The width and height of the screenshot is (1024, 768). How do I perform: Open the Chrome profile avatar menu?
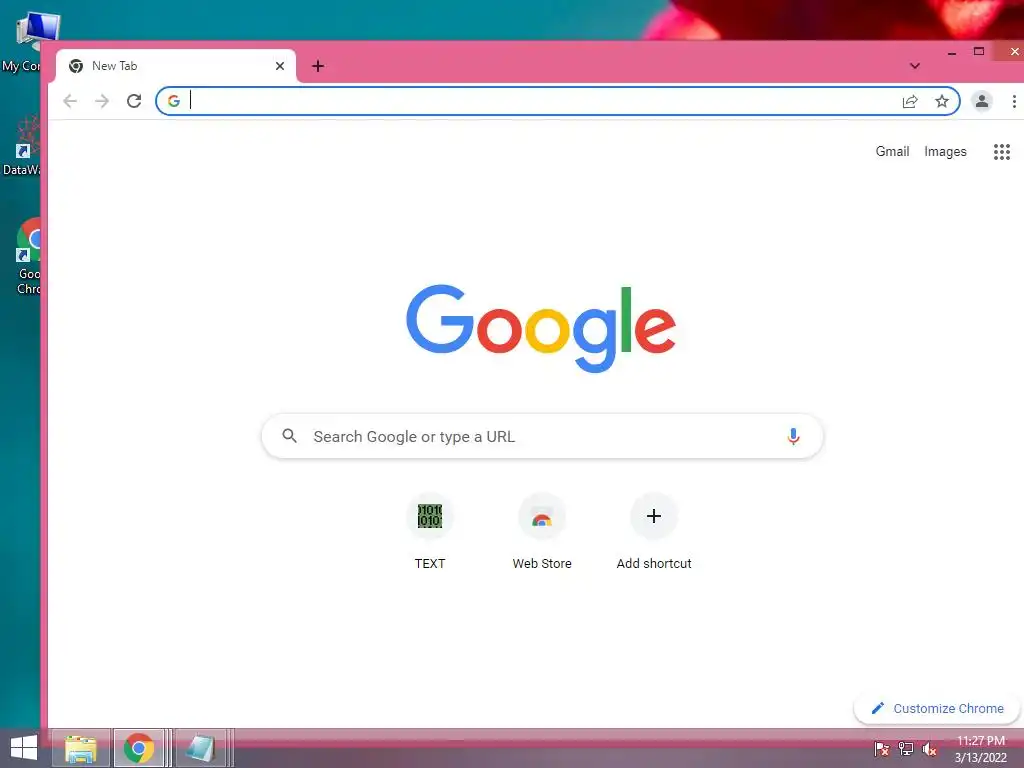[x=982, y=101]
